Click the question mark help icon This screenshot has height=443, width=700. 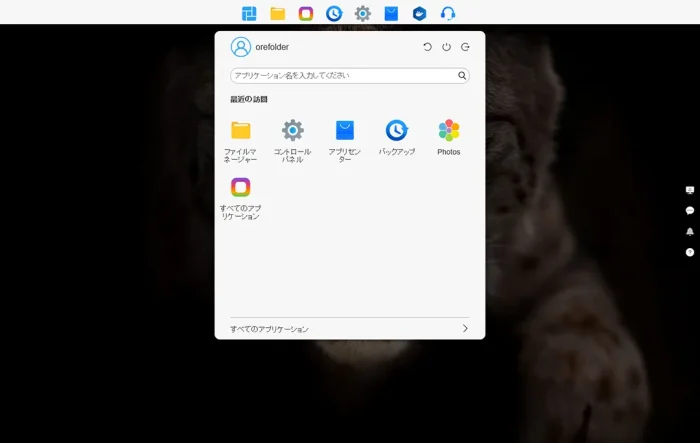coord(690,252)
